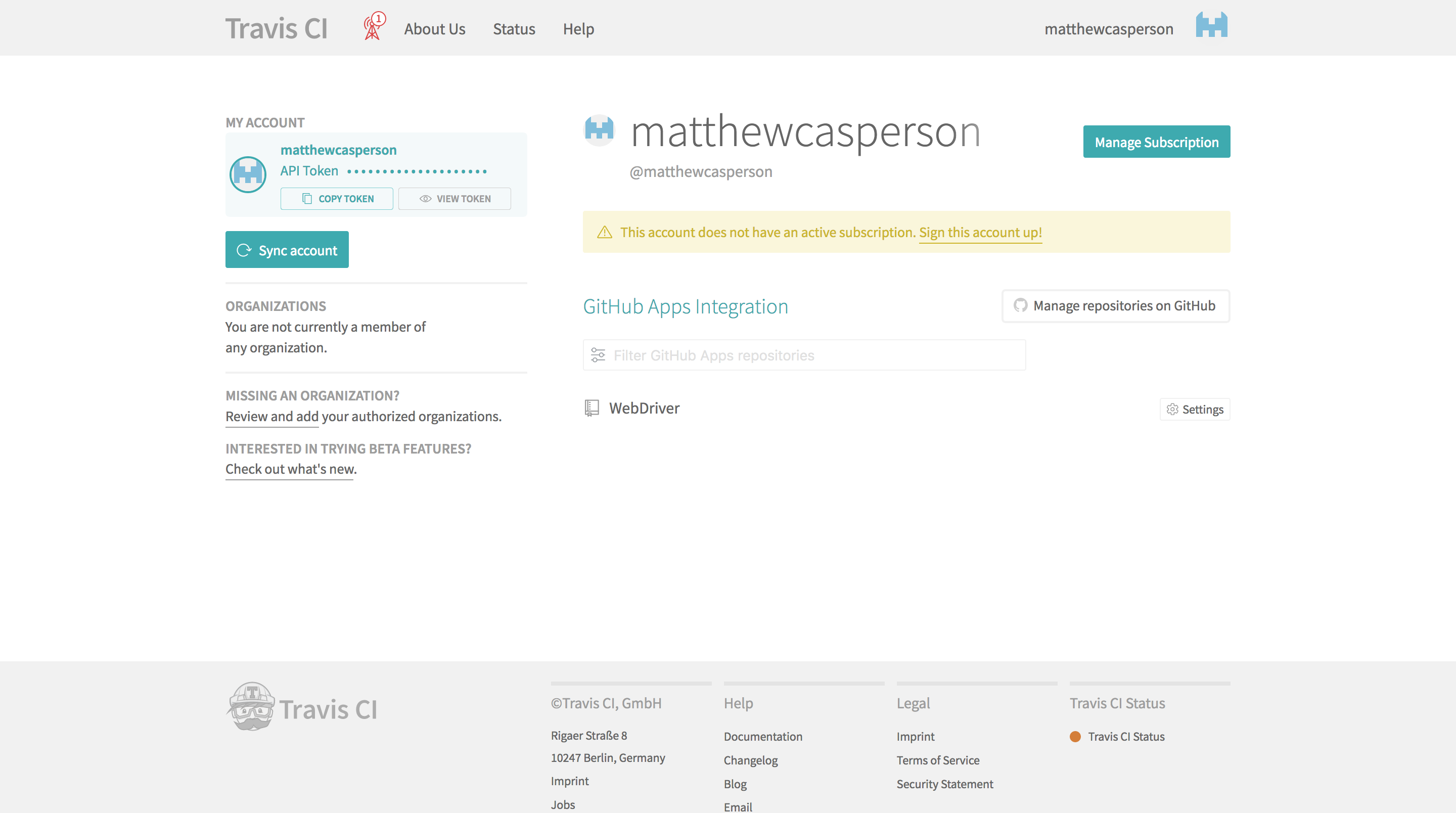Go to the Status page in navigation
1456x813 pixels.
pos(513,29)
